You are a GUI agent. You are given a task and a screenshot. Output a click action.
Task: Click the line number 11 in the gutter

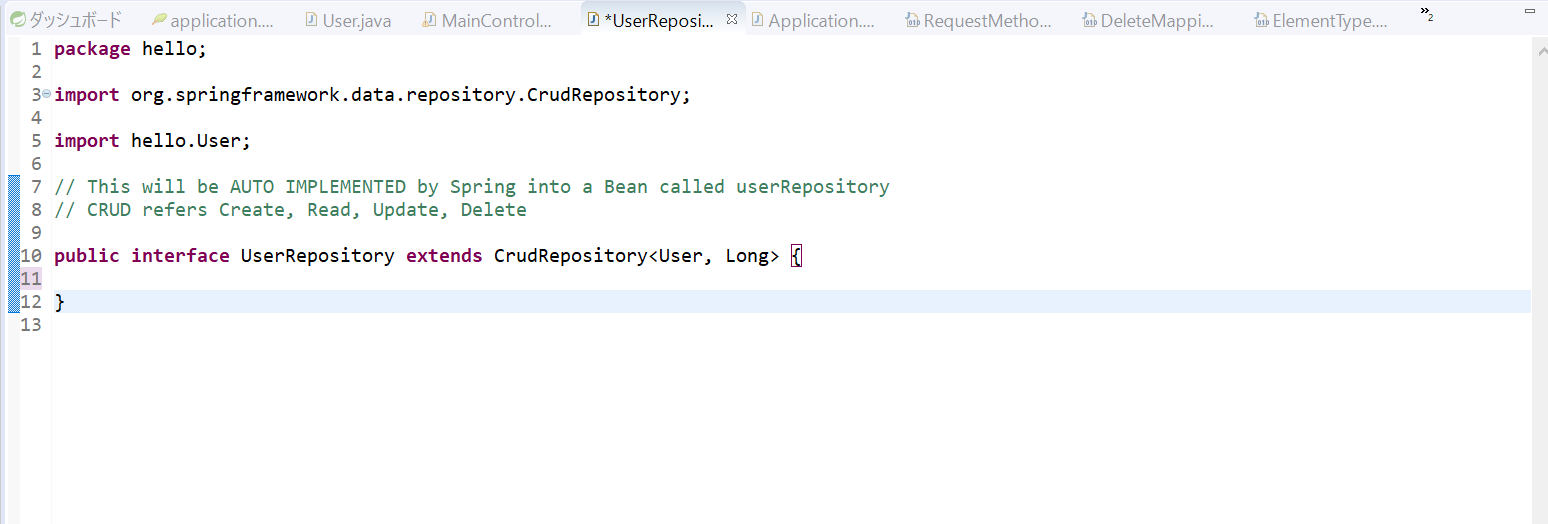(x=31, y=279)
